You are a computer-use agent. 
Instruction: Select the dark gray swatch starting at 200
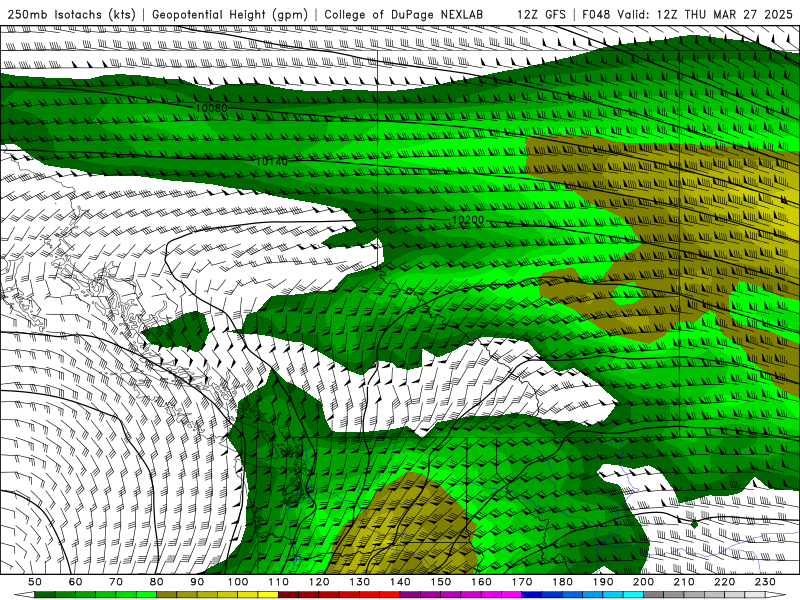point(654,595)
